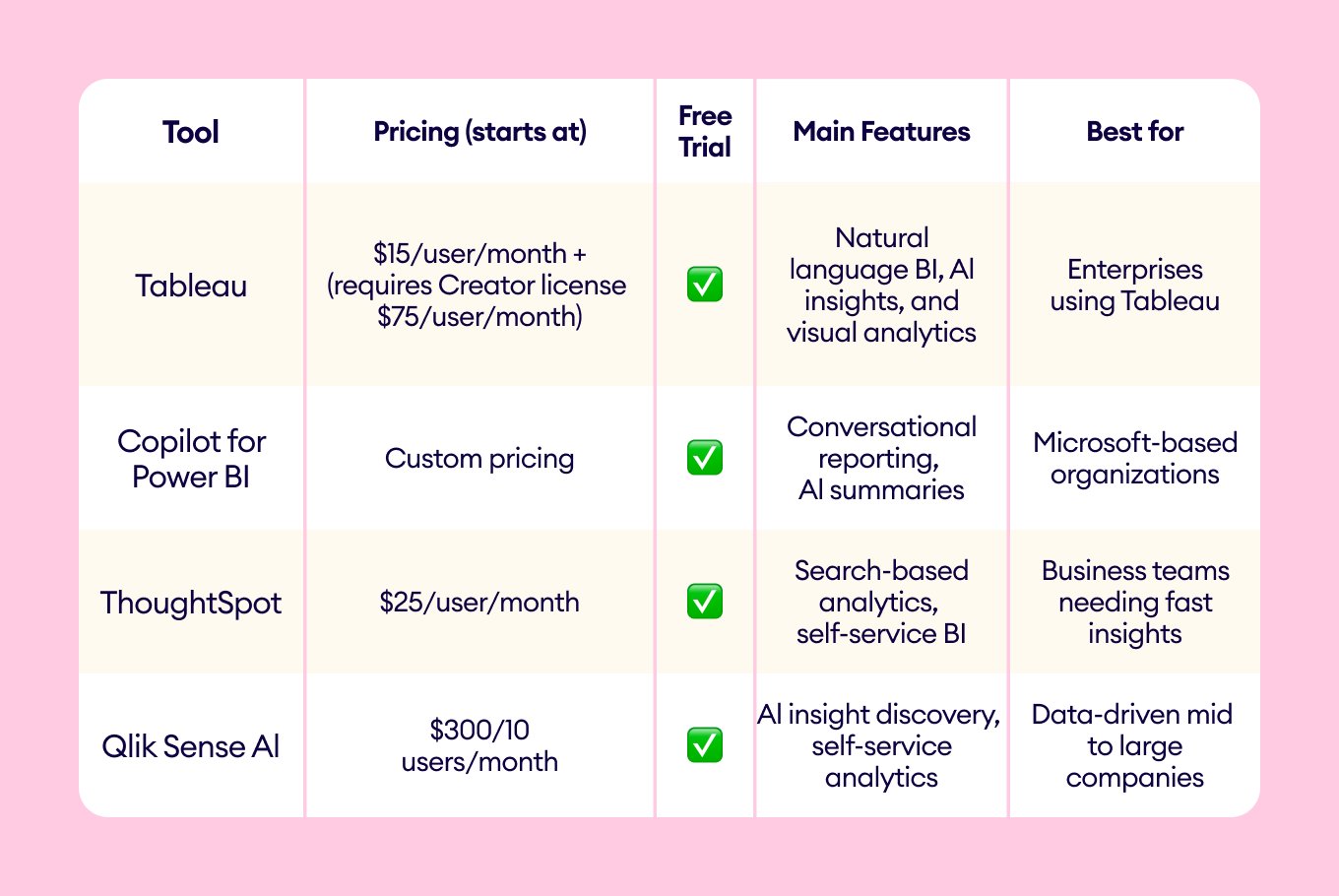Click the Free Trial column header
The width and height of the screenshot is (1339, 896).
(705, 132)
